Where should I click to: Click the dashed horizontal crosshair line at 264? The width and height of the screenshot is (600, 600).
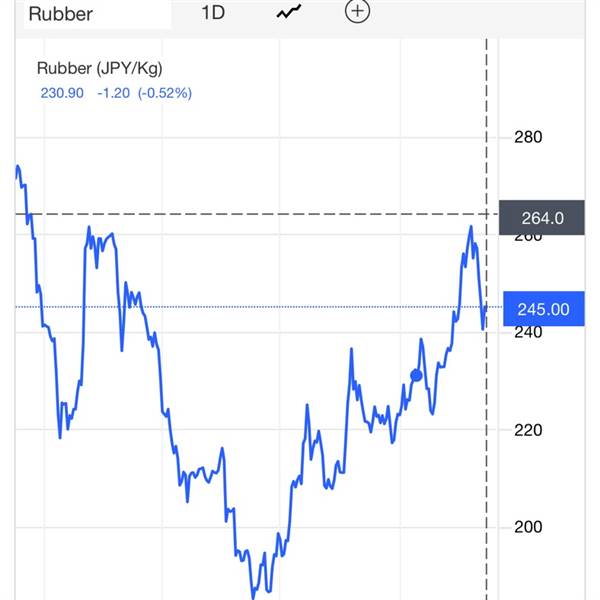click(x=256, y=214)
